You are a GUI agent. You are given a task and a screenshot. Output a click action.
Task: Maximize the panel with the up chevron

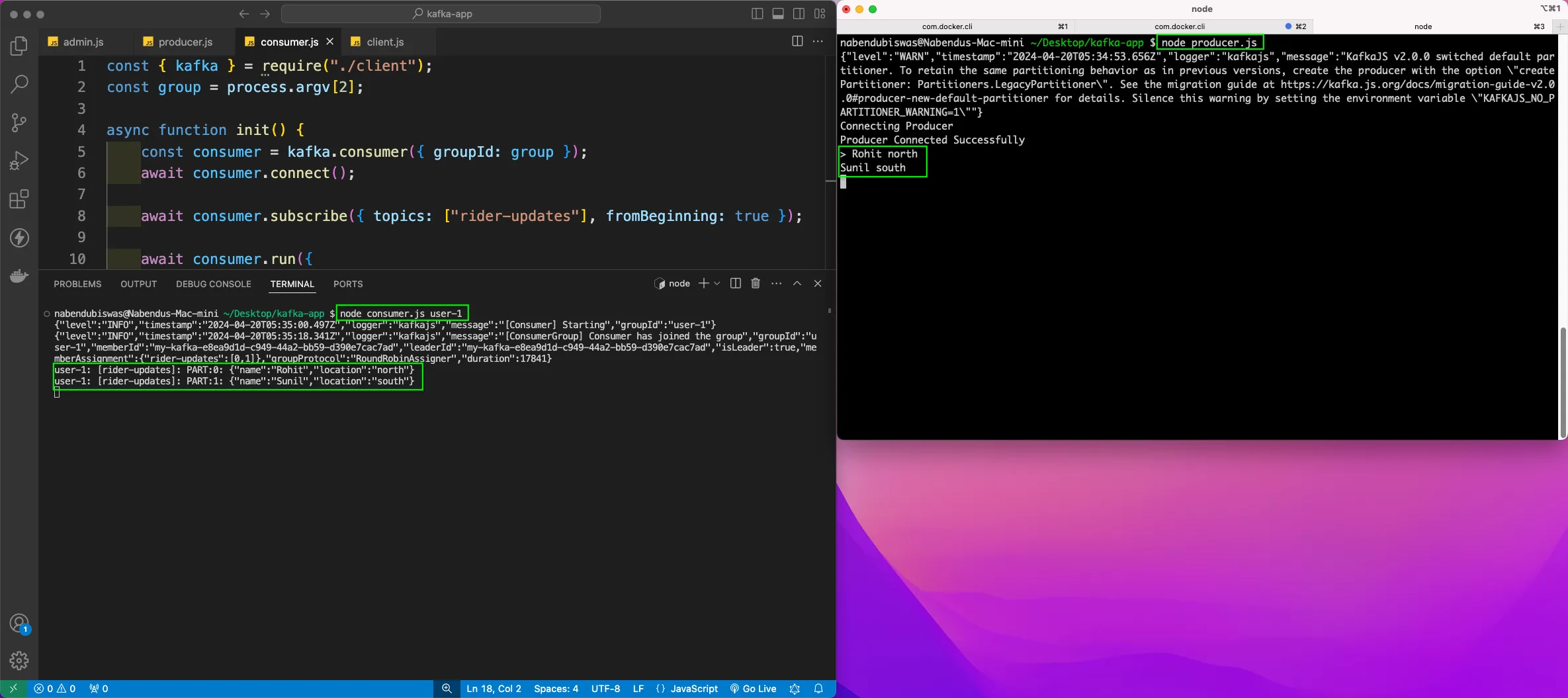[x=797, y=283]
